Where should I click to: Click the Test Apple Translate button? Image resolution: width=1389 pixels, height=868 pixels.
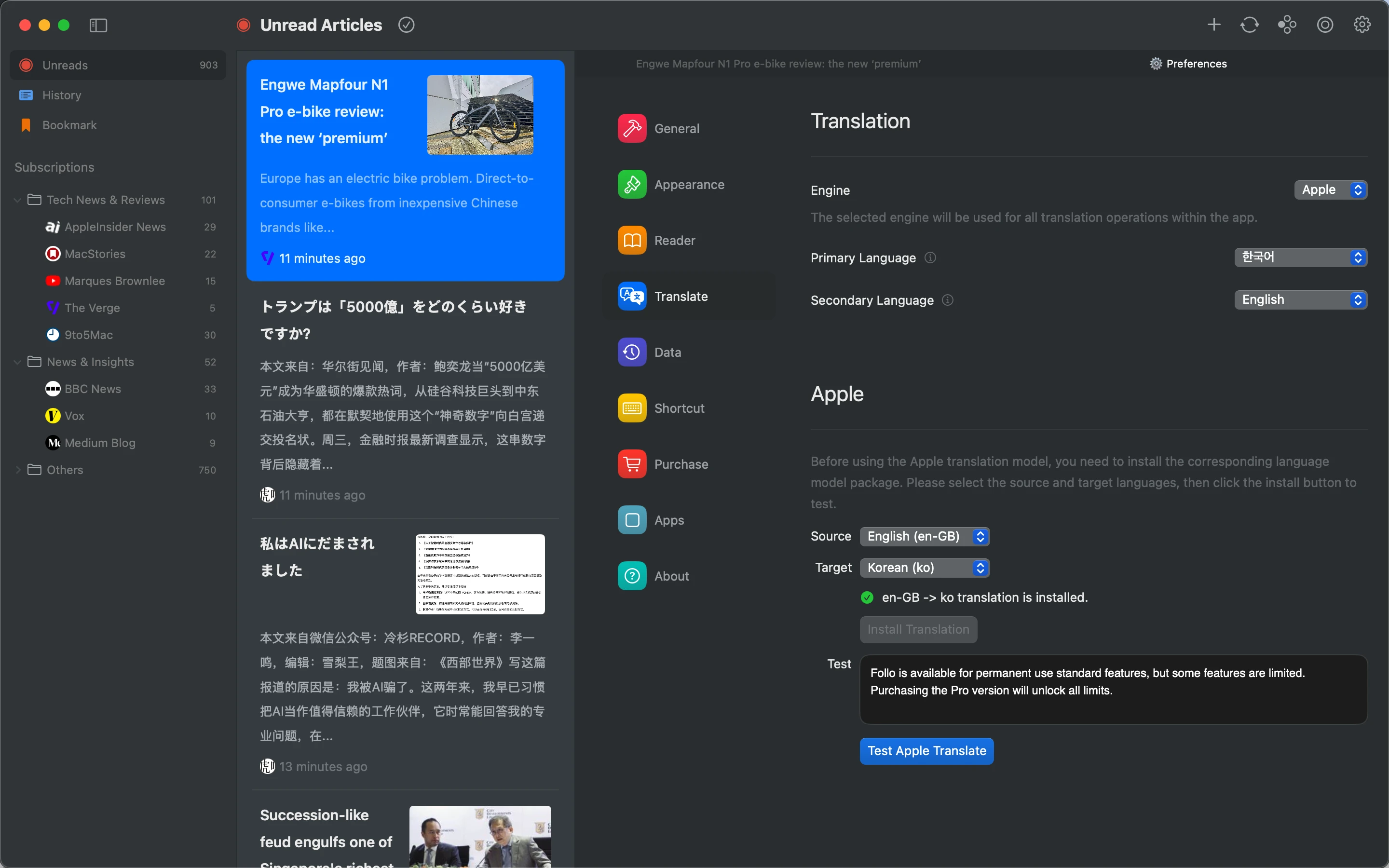coord(926,750)
